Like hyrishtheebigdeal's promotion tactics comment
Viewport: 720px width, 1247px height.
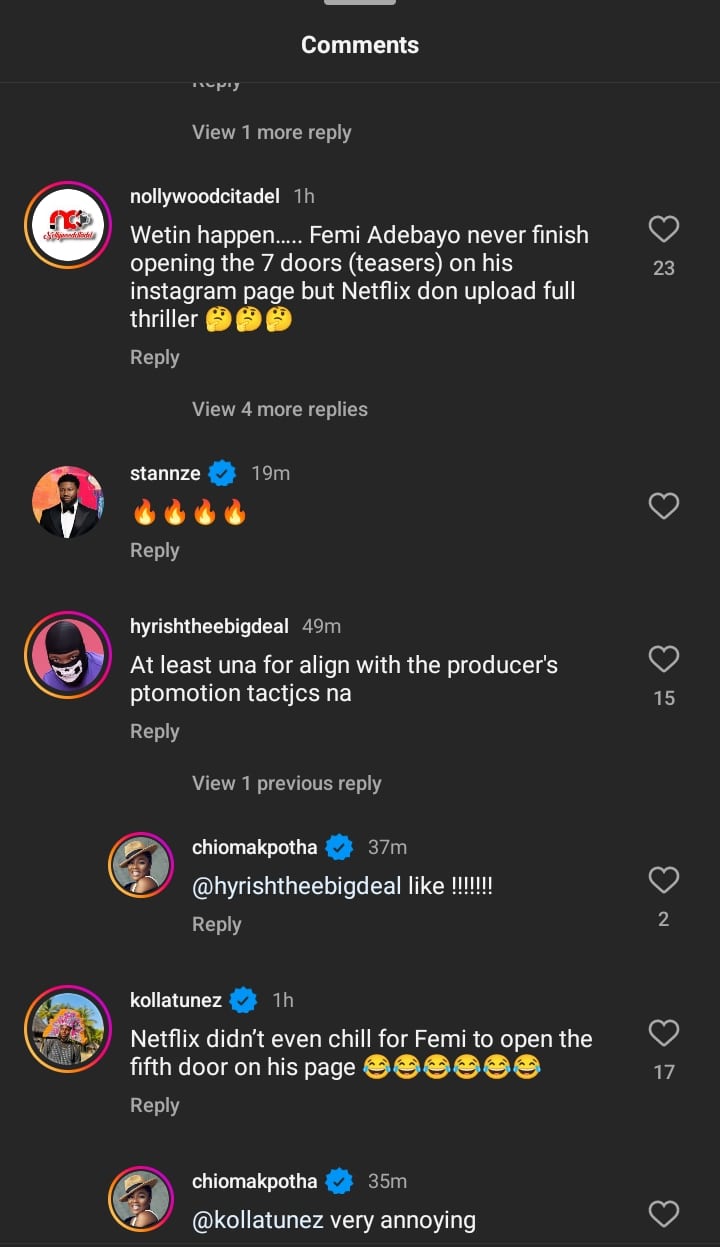point(664,659)
